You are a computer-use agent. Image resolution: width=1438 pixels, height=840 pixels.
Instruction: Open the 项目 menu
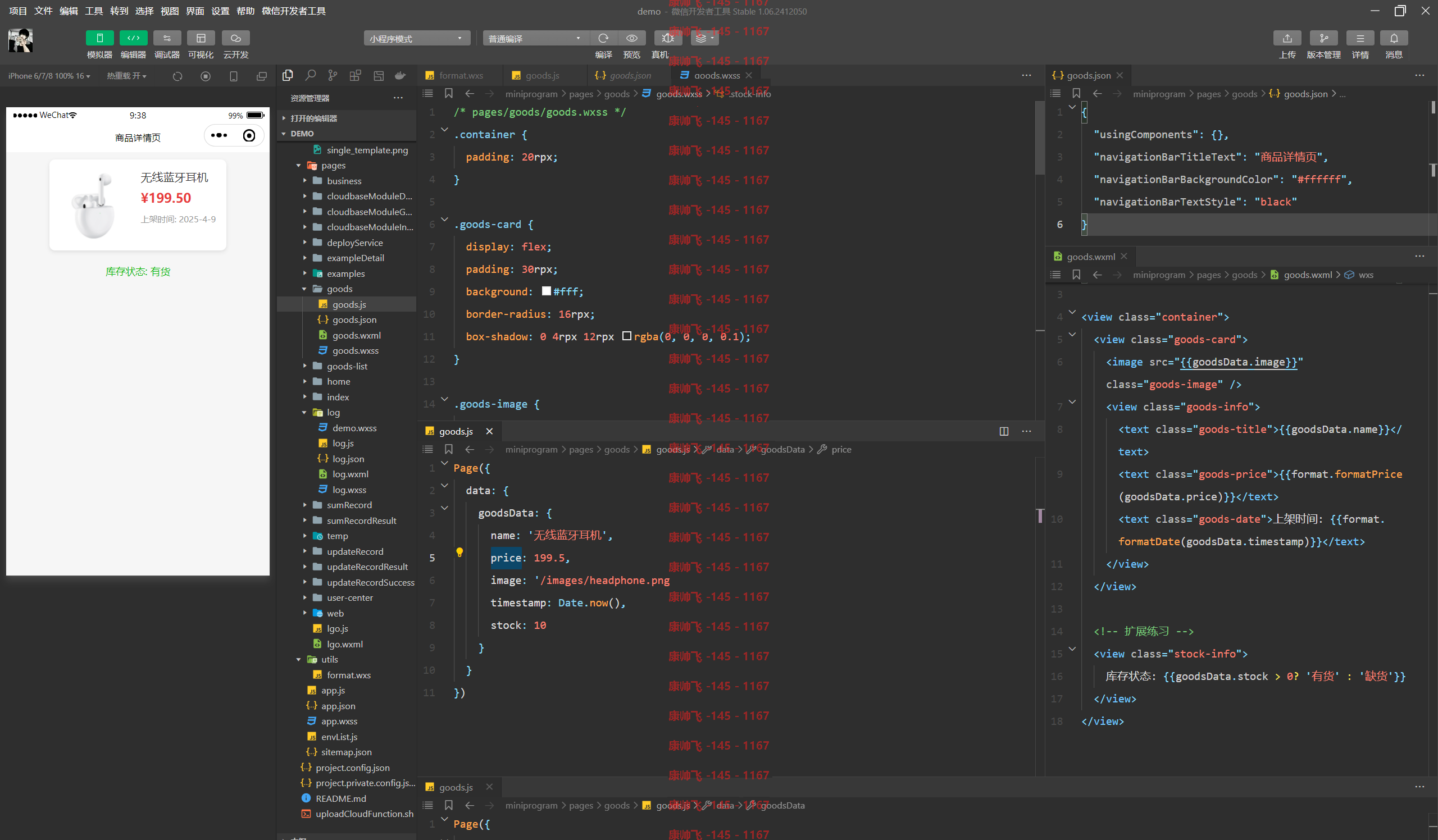coord(17,11)
